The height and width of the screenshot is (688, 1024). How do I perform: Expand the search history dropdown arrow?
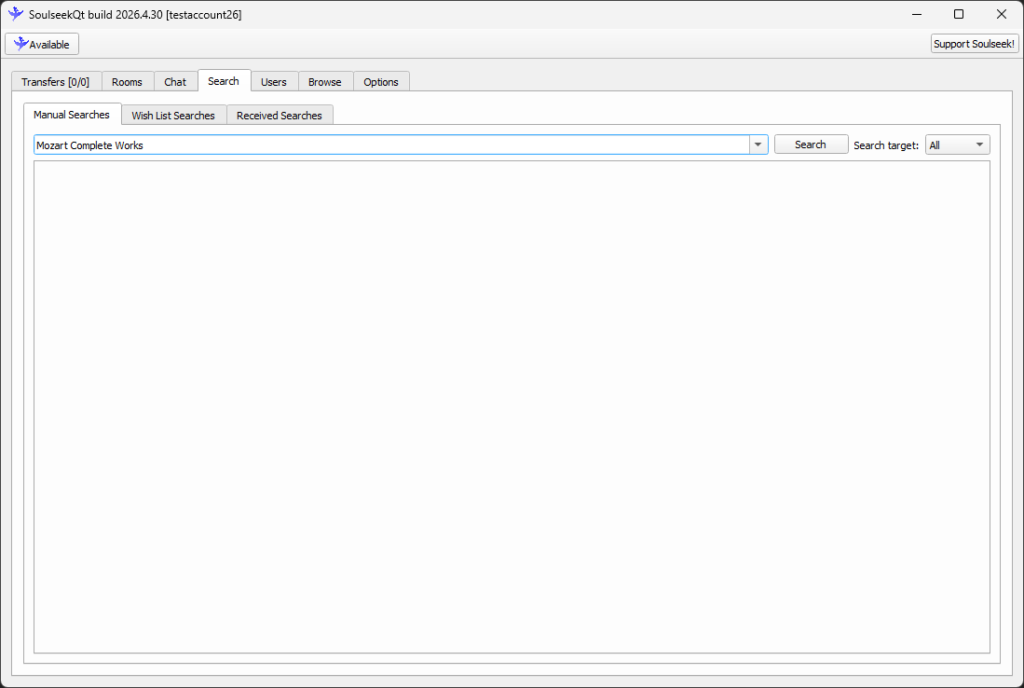point(758,145)
